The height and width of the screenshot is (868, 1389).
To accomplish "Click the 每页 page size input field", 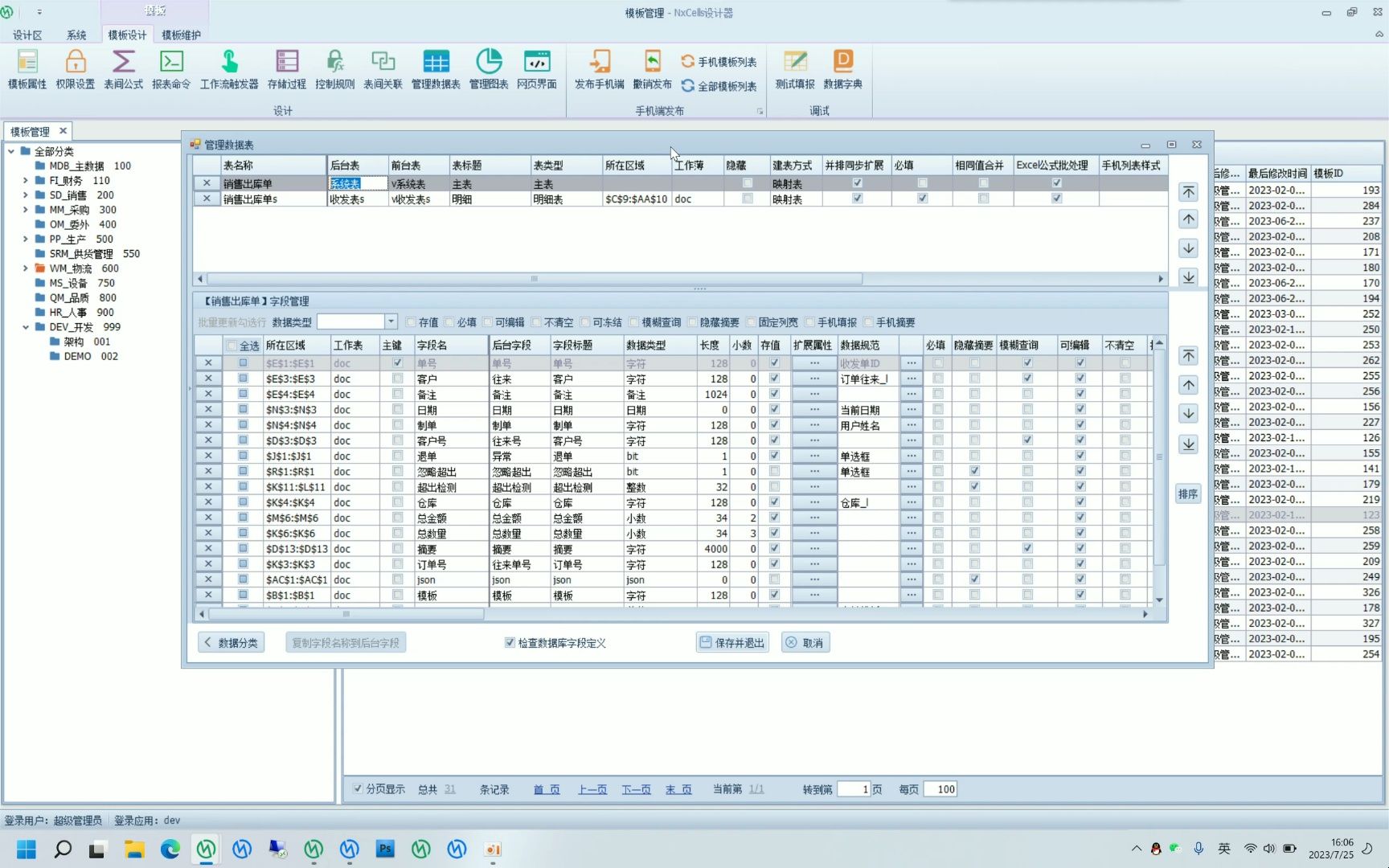I will pos(940,789).
